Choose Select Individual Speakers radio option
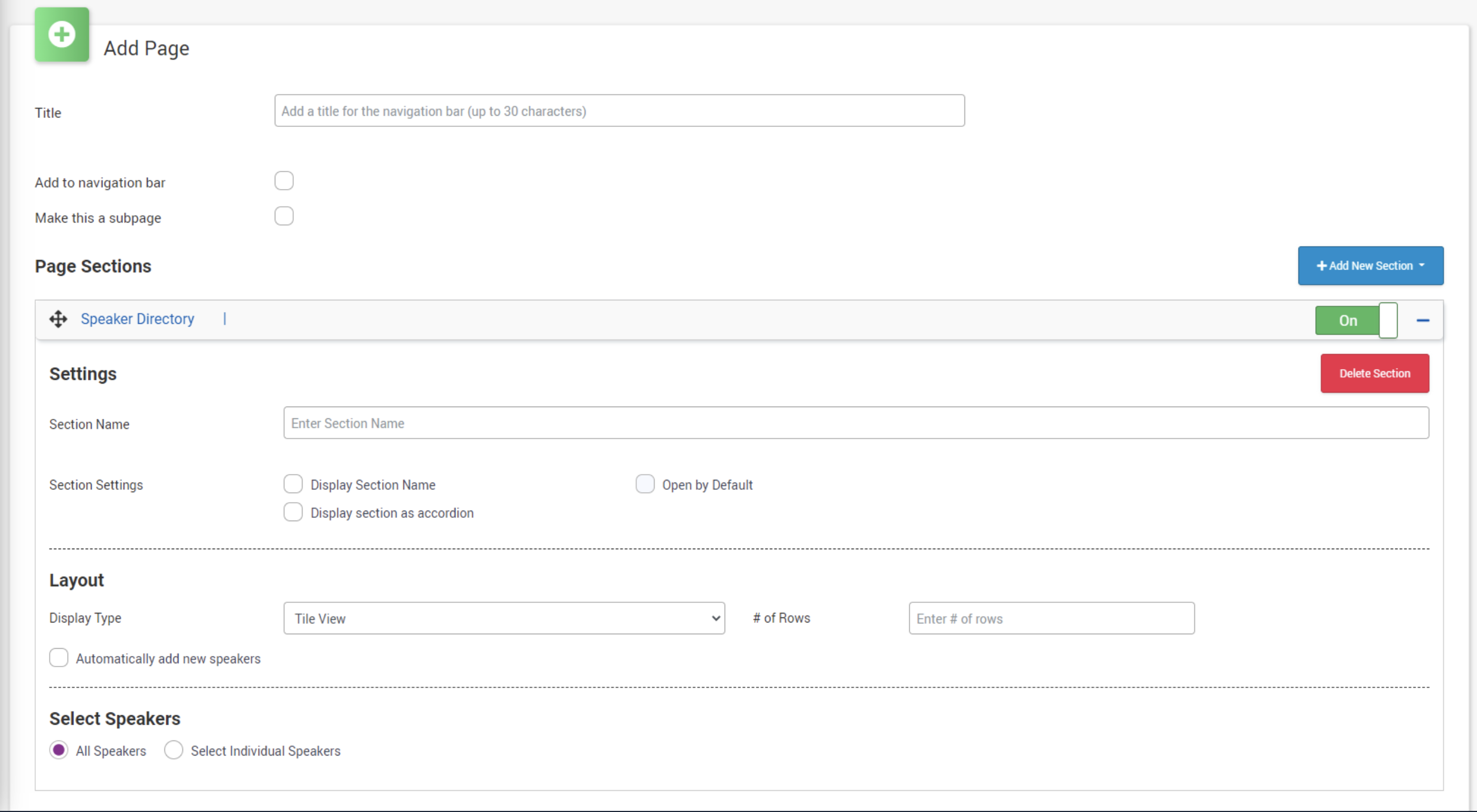This screenshot has height=812, width=1477. click(x=174, y=750)
